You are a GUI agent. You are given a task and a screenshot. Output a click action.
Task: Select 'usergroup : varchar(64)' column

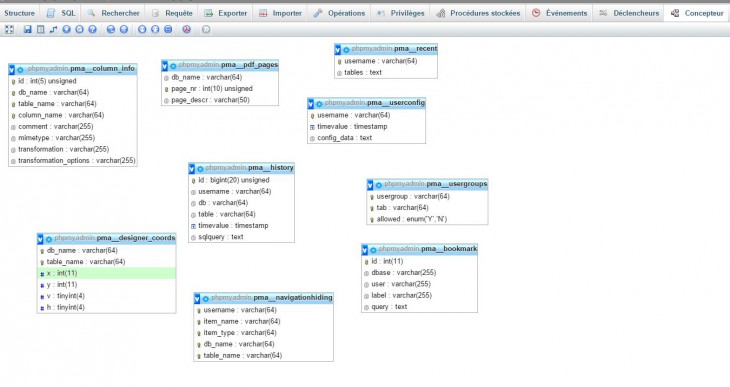tap(427, 197)
